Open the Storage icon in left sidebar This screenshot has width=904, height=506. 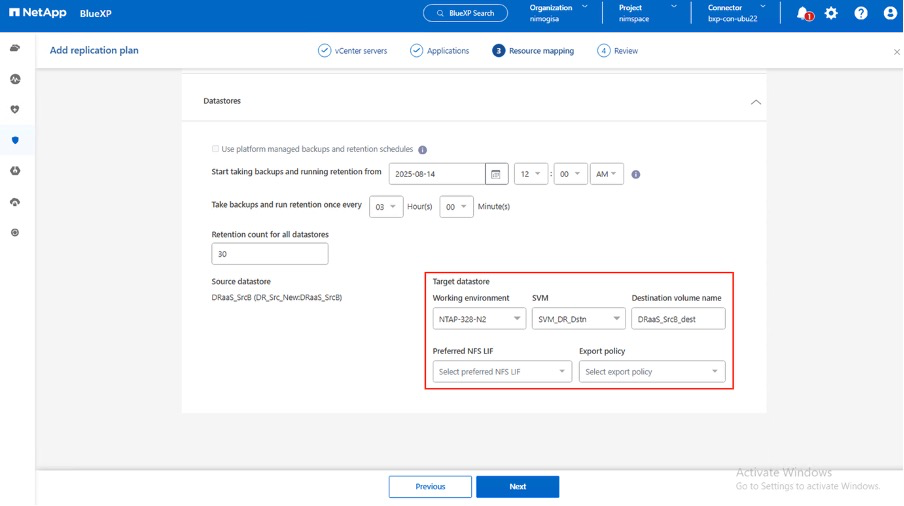[x=15, y=48]
